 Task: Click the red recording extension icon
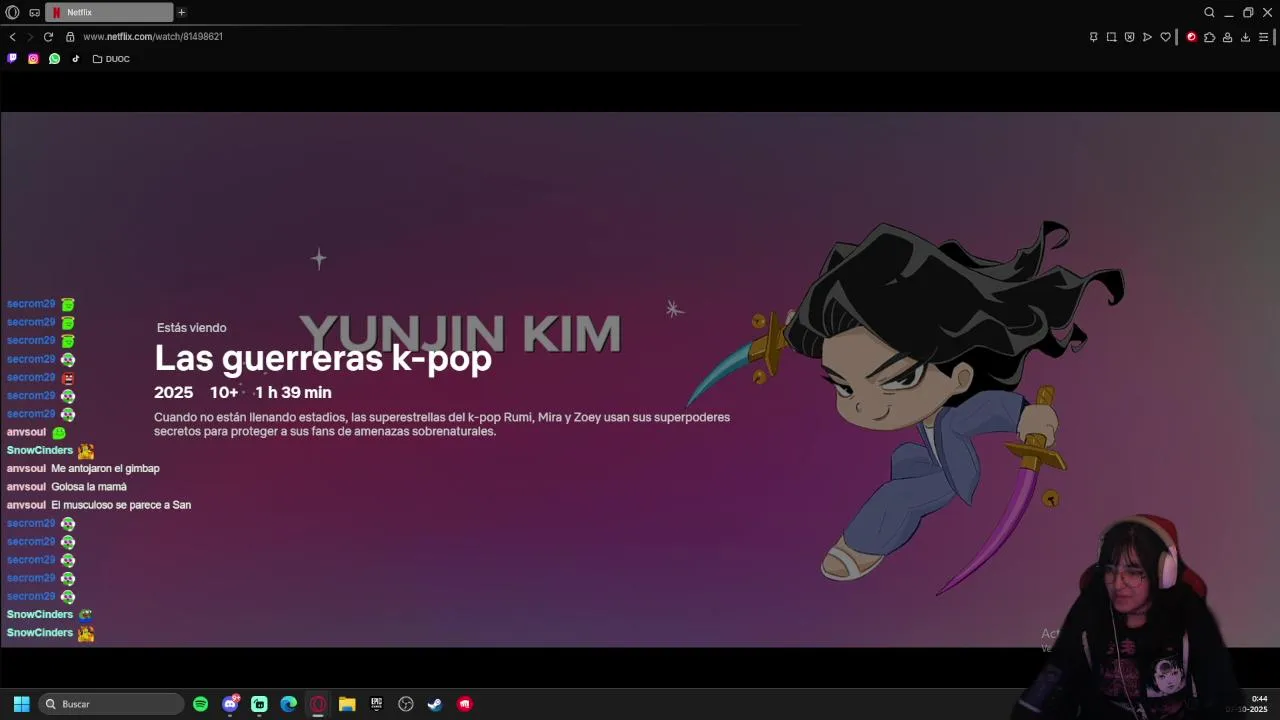[x=1191, y=37]
